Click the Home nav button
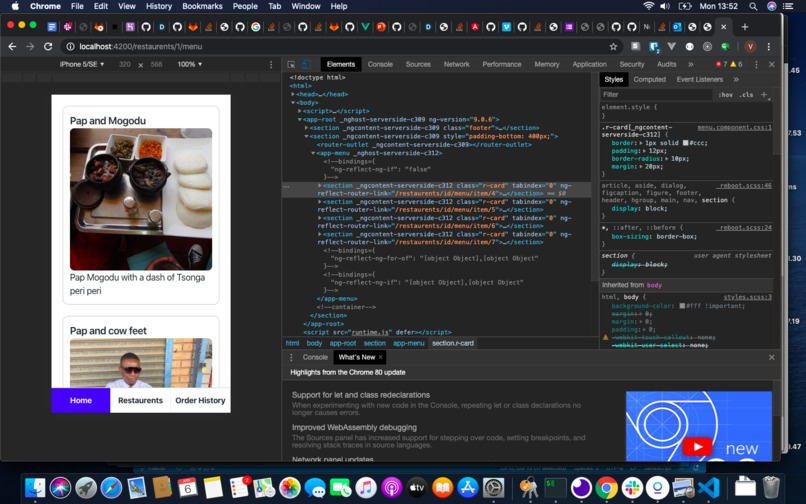This screenshot has height=504, width=806. tap(81, 400)
